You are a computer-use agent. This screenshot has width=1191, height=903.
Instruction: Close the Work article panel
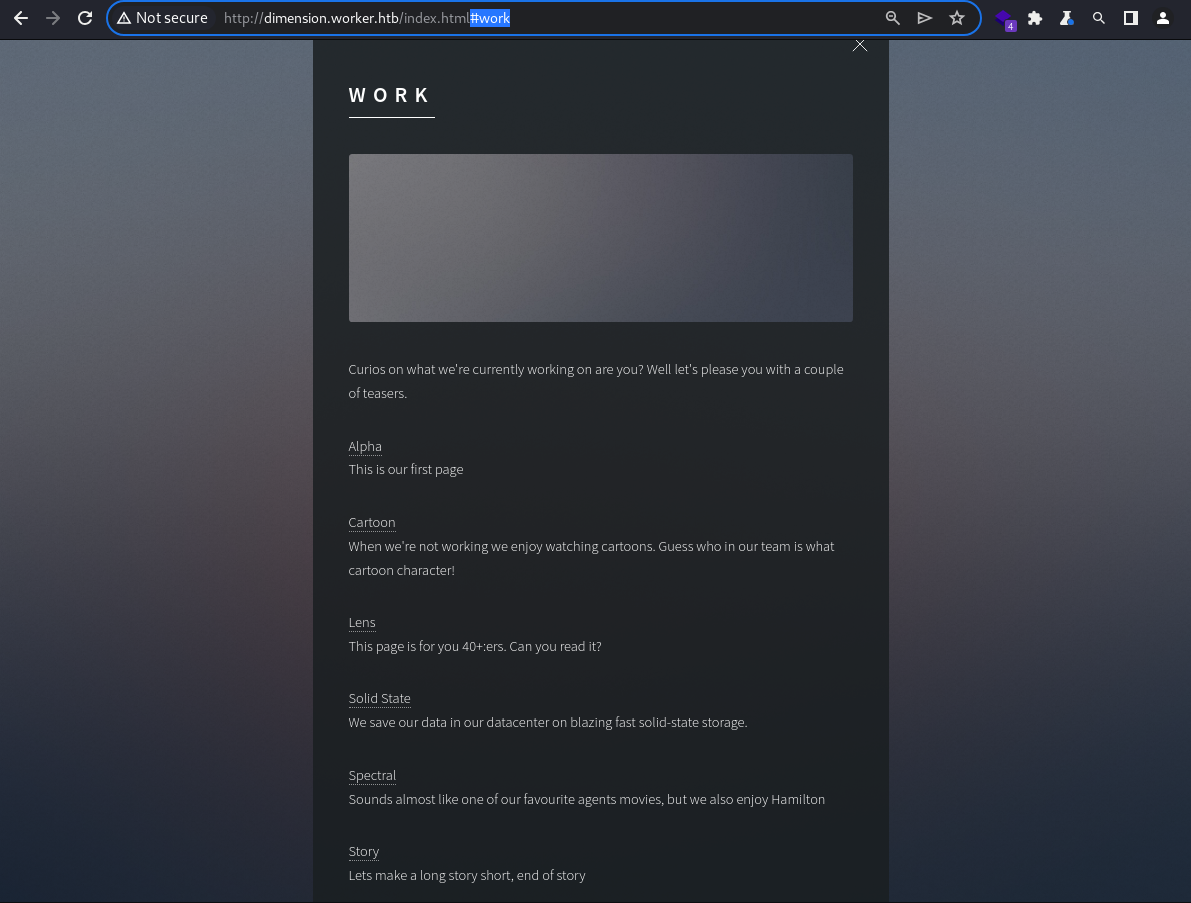pyautogui.click(x=860, y=46)
